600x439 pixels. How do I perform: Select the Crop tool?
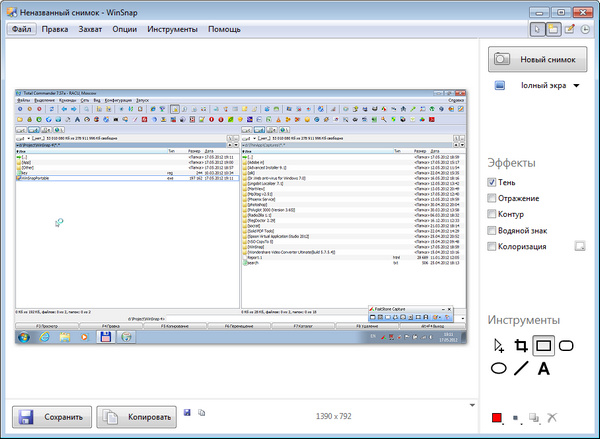click(x=519, y=346)
